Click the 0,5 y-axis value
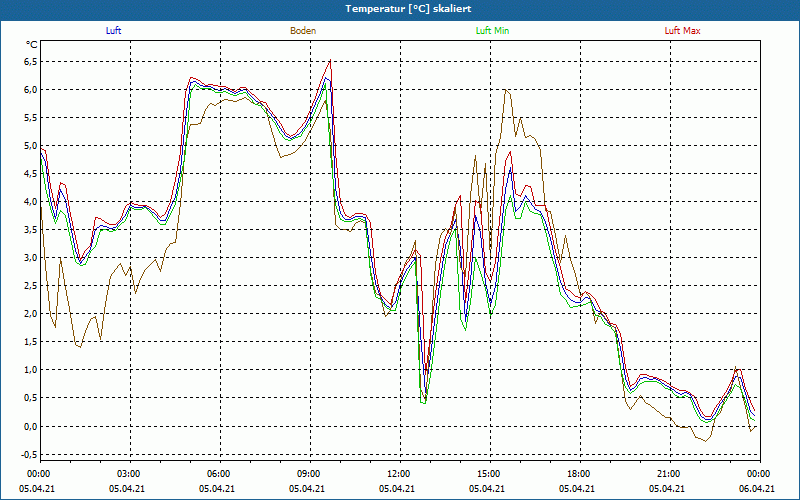This screenshot has height=500, width=800. (x=32, y=398)
